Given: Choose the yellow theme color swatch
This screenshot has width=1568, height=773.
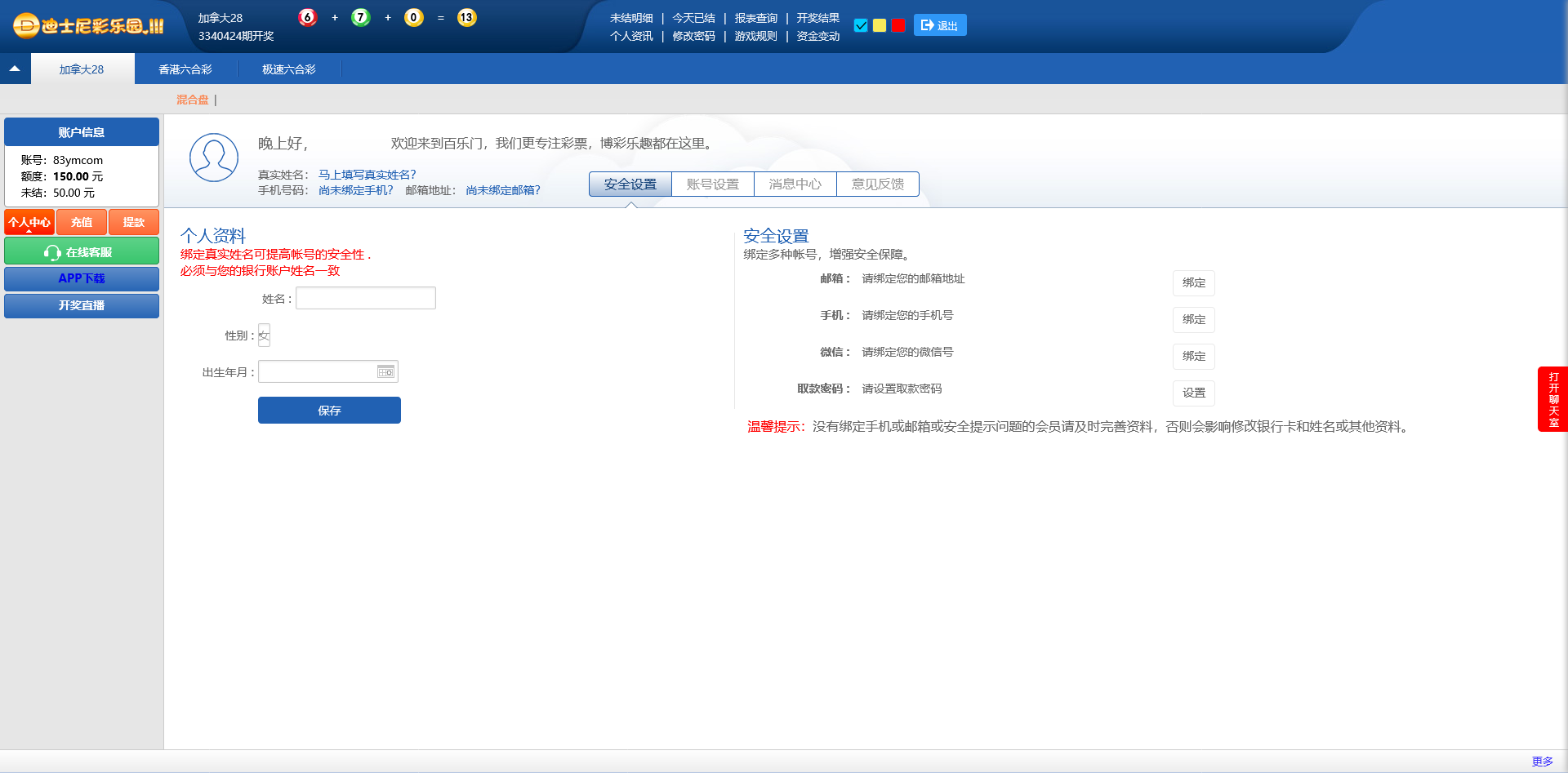Looking at the screenshot, I should point(880,25).
